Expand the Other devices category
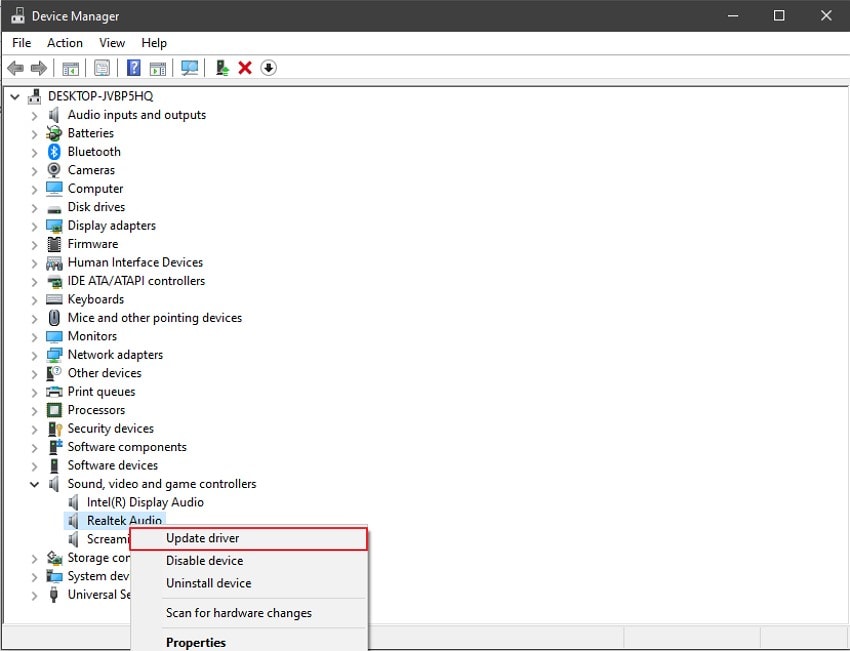 pos(34,374)
